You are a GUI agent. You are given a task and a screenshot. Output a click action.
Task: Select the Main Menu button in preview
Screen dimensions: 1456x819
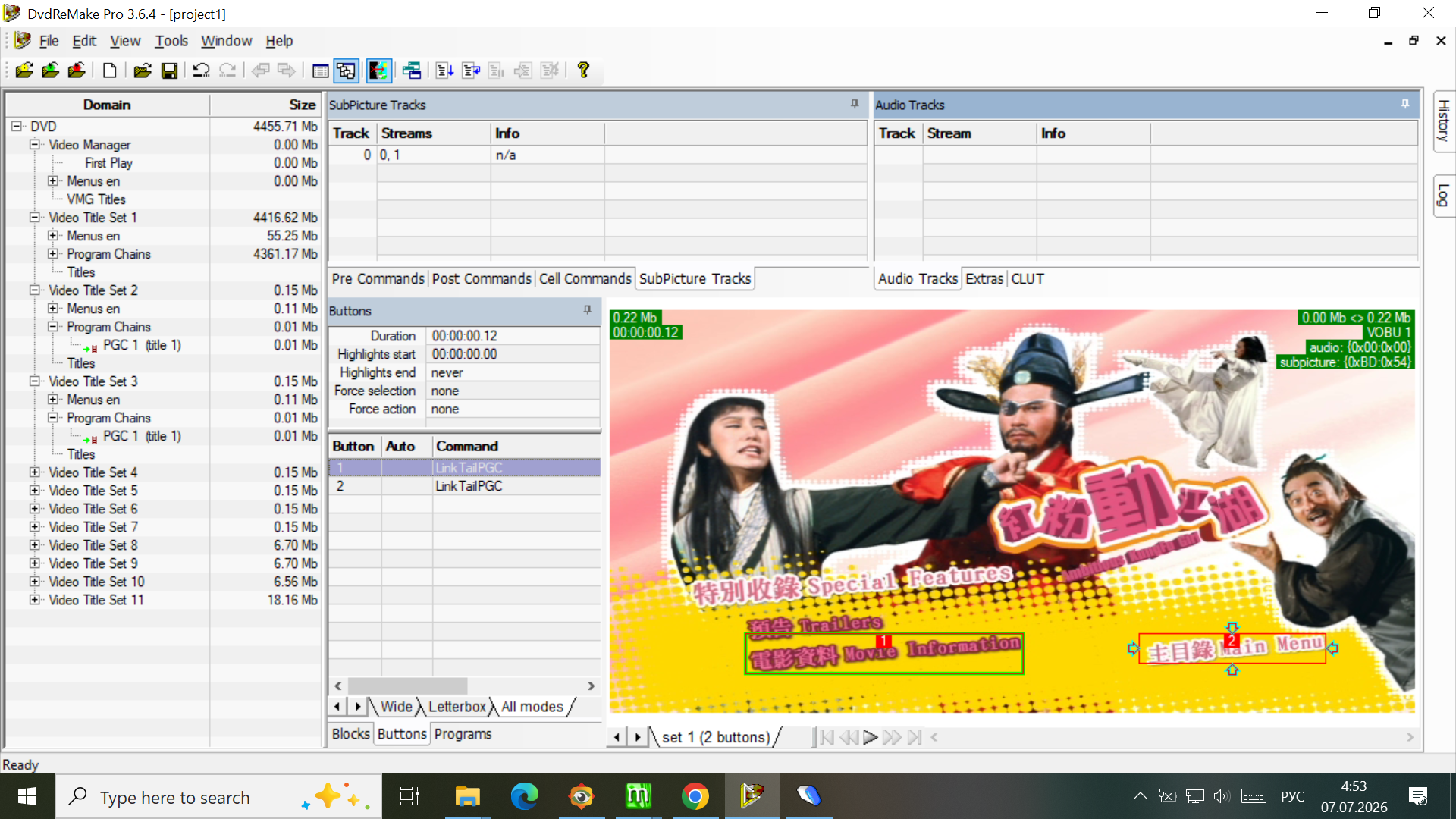[1232, 648]
